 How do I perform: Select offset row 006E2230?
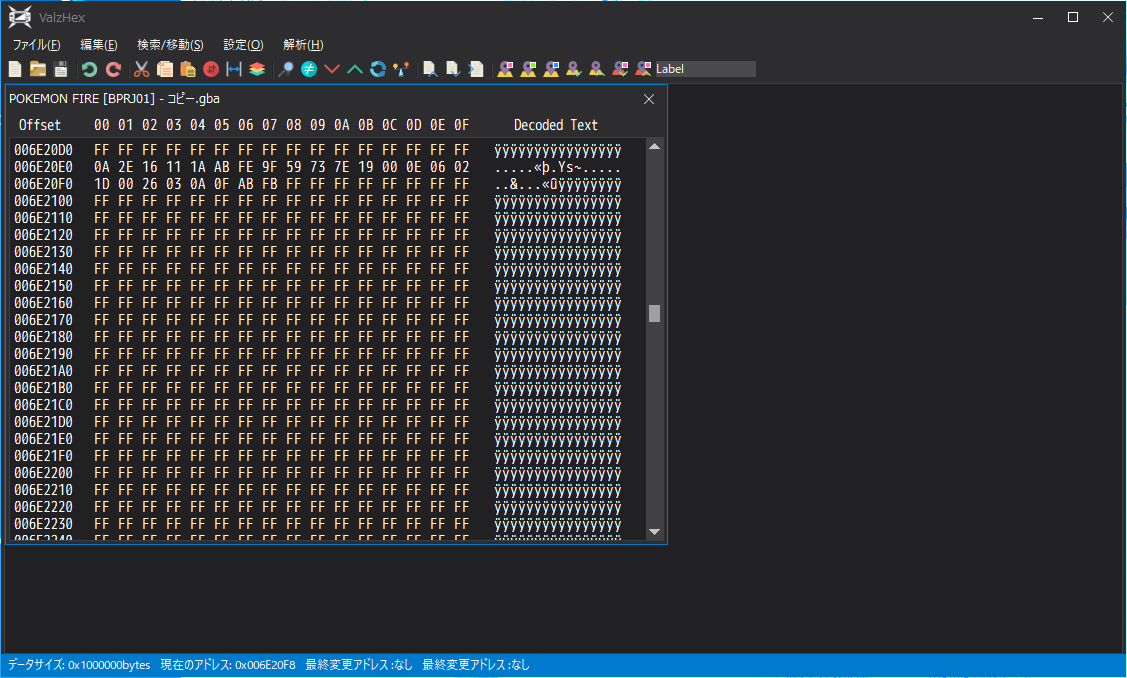44,524
